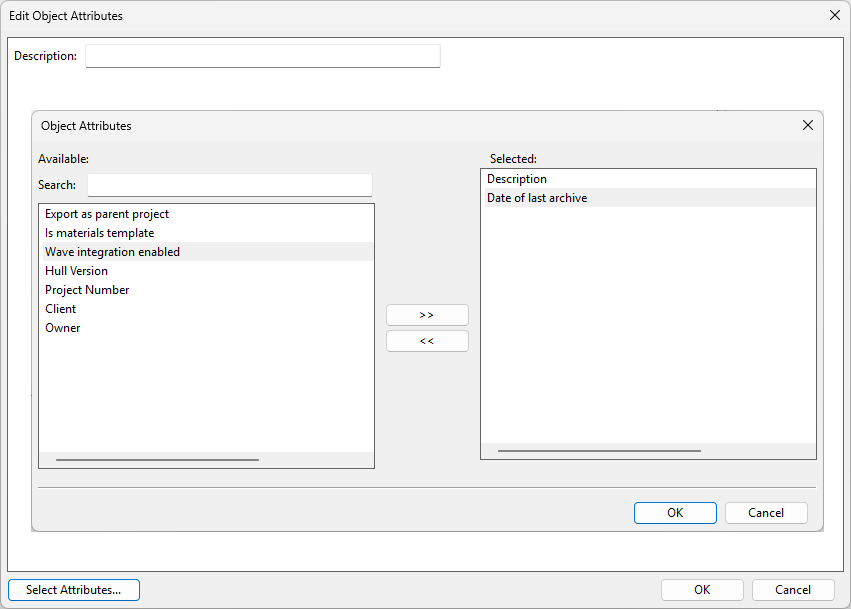This screenshot has height=609, width=851.
Task: Close the Edit Object Attributes window
Action: tap(835, 15)
